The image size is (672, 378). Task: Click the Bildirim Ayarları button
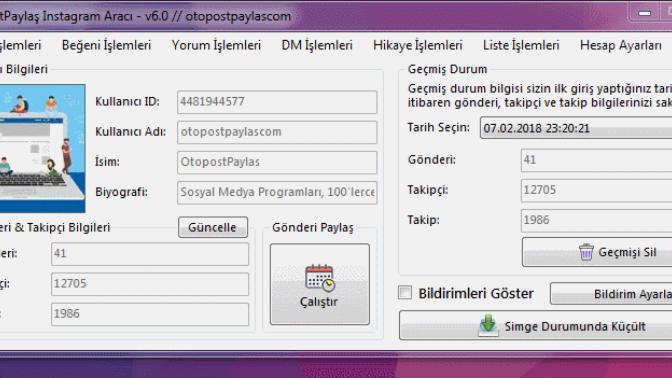click(611, 294)
